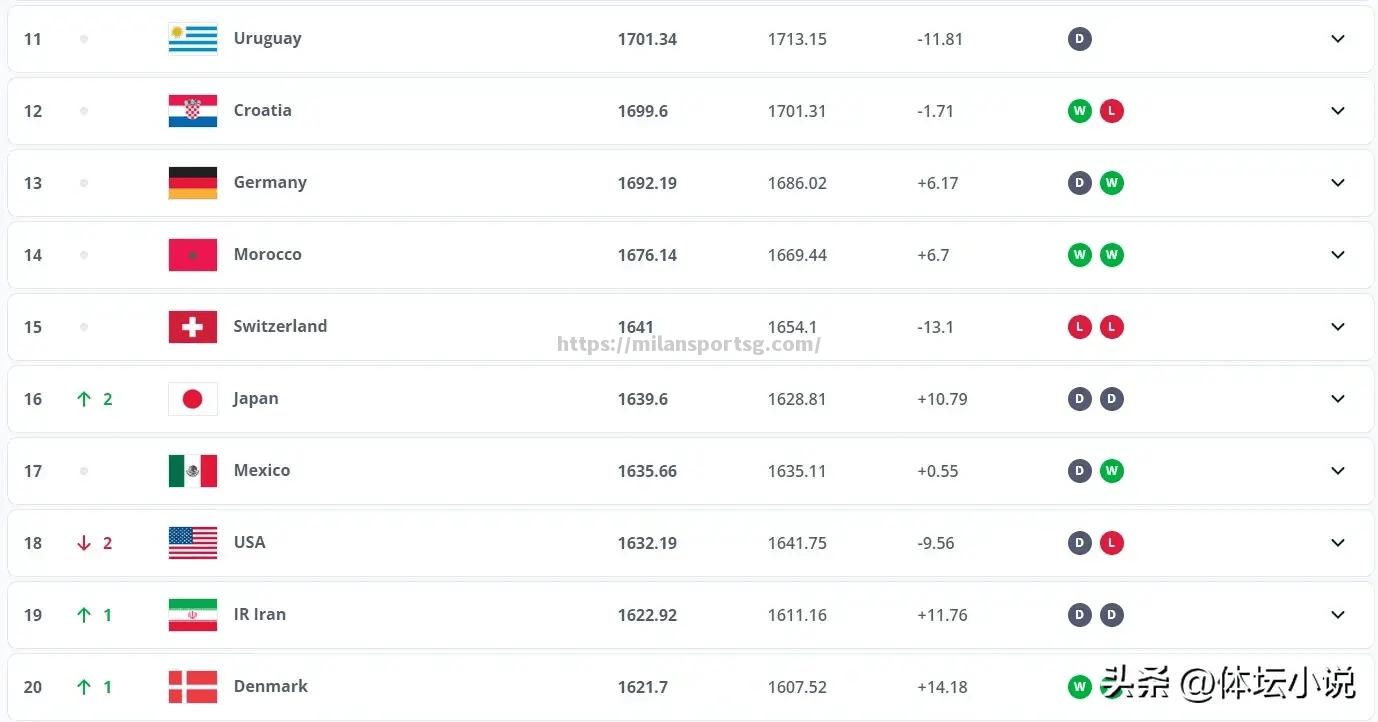The width and height of the screenshot is (1378, 722).
Task: Click the IR Iran flag icon
Action: (193, 615)
